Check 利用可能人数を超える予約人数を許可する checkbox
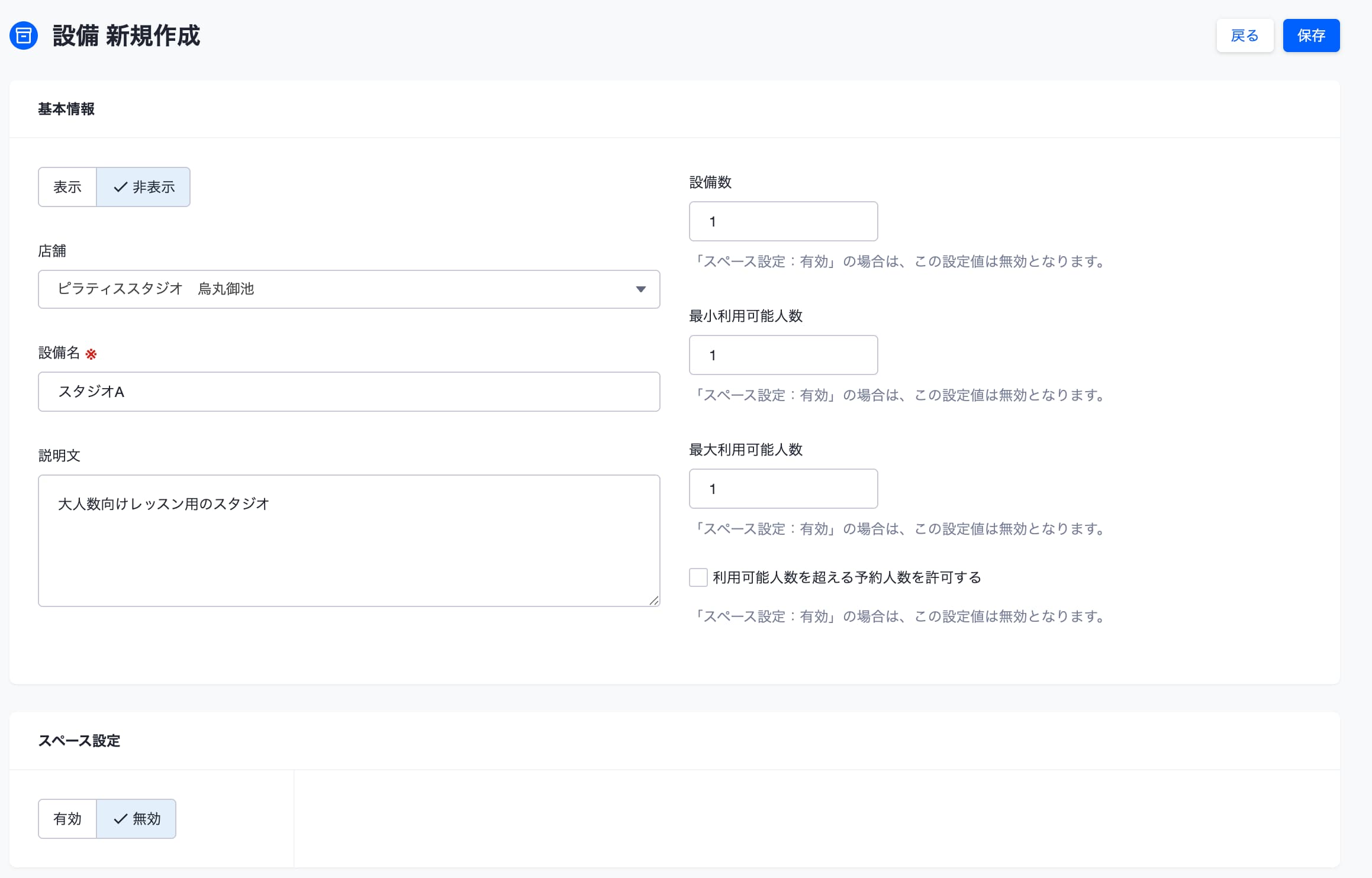This screenshot has width=1372, height=878. point(698,577)
